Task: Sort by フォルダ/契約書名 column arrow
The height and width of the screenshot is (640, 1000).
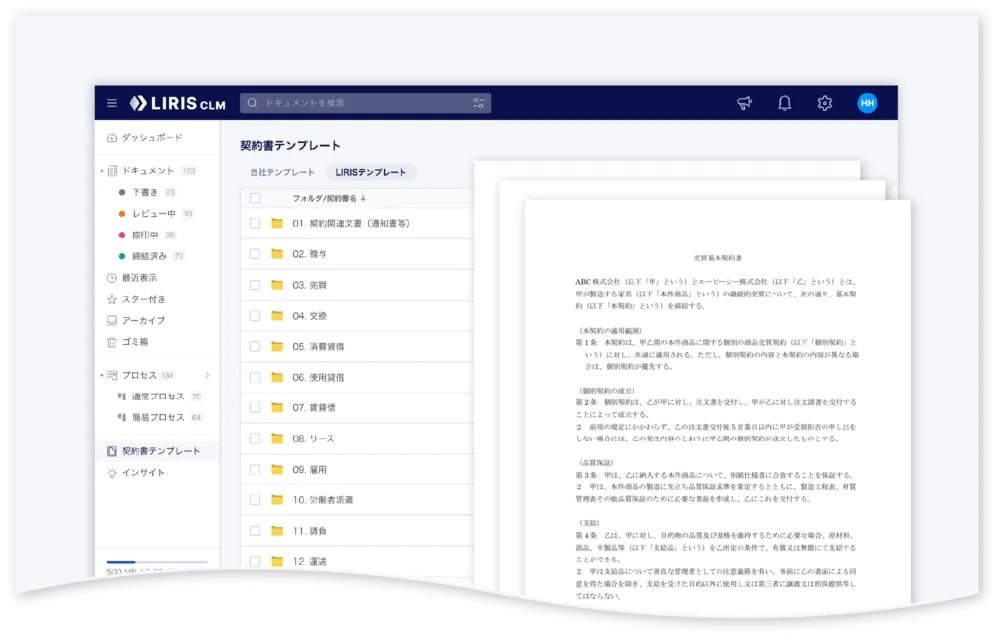Action: click(x=363, y=198)
